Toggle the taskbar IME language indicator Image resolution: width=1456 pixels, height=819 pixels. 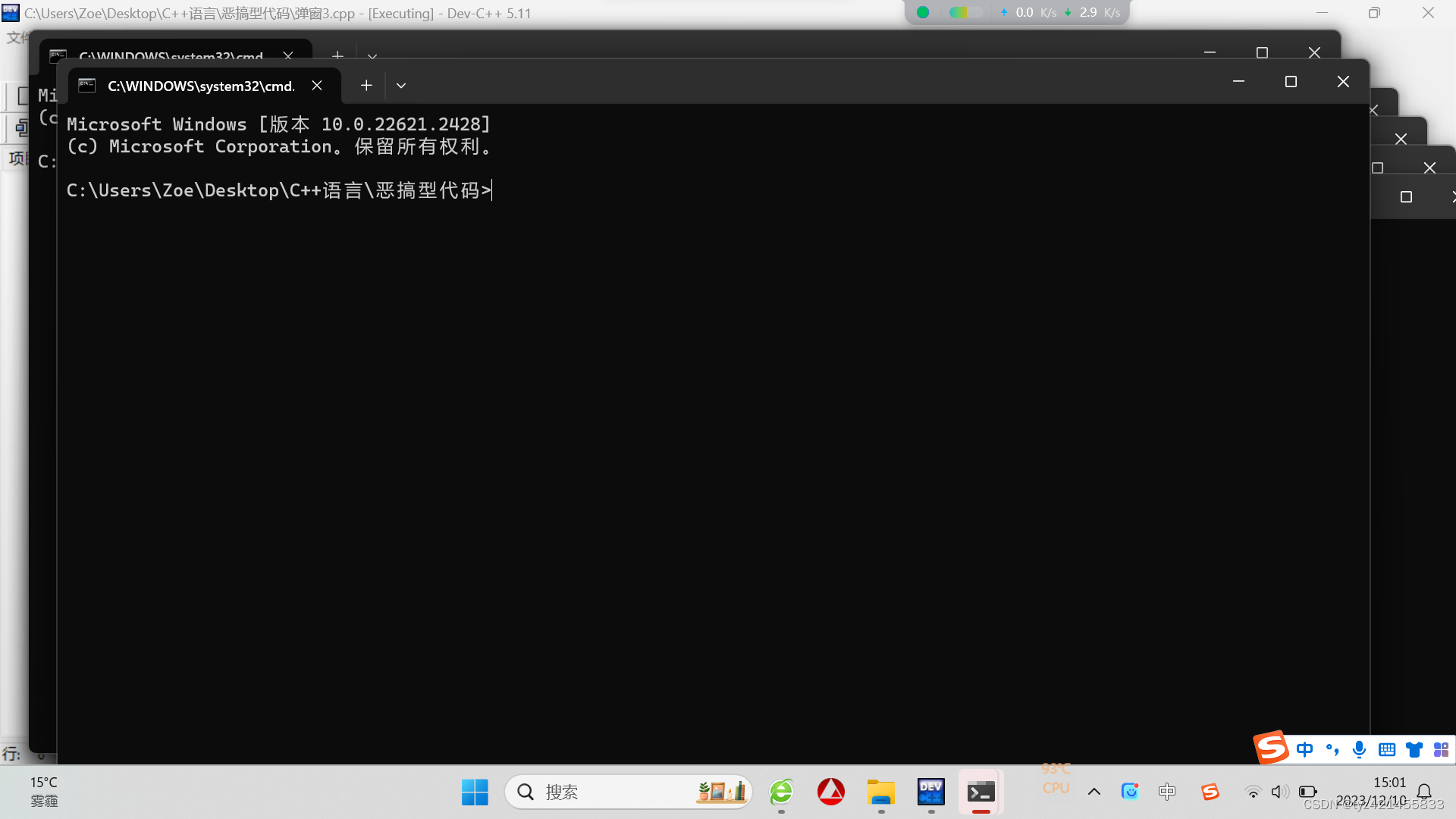click(1166, 792)
